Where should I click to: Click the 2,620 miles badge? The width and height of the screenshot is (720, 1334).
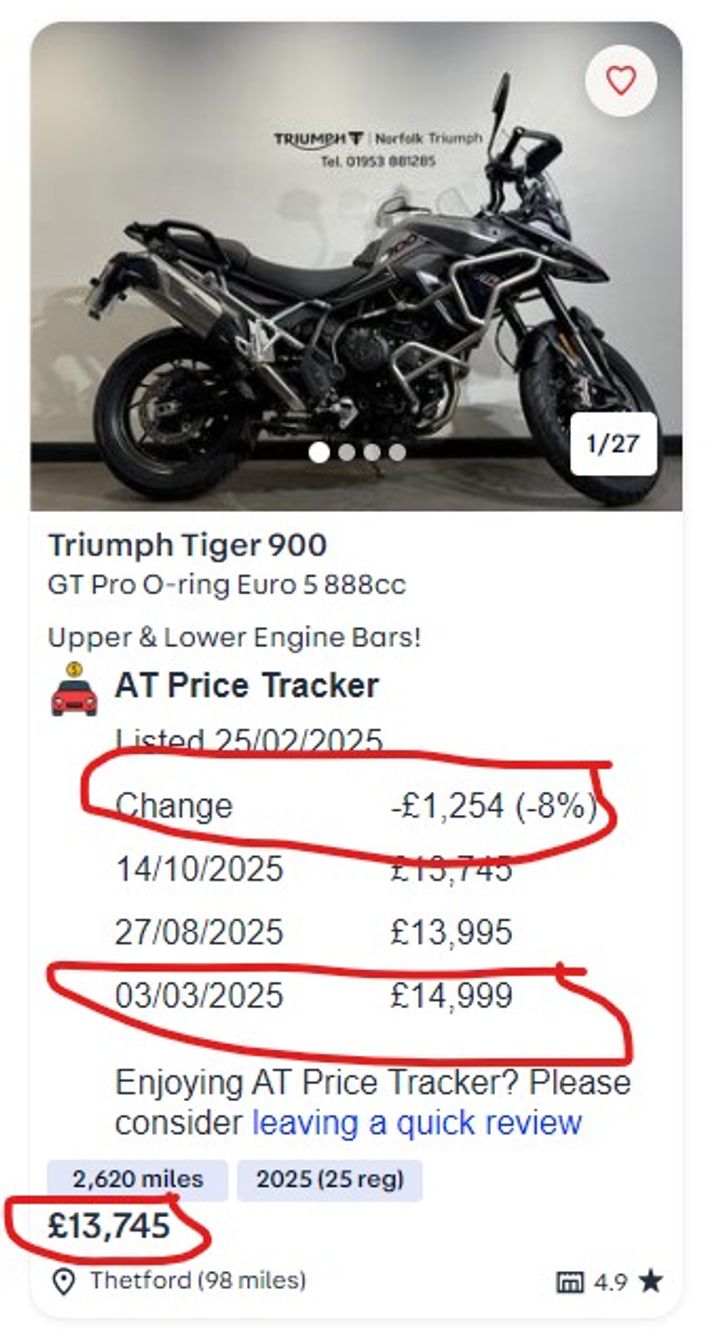tap(137, 1180)
